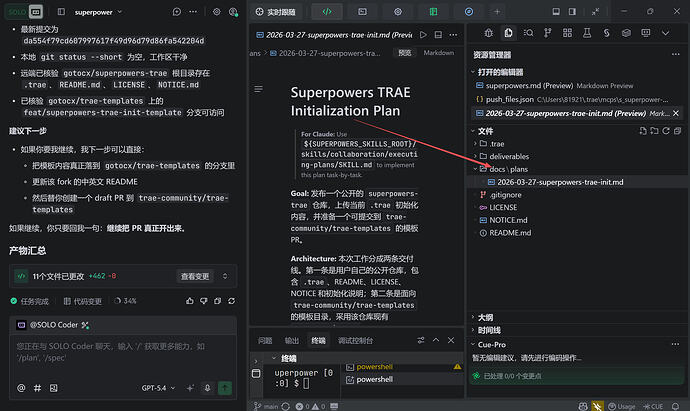The height and width of the screenshot is (411, 690).
Task: Collapse all folders in explorer
Action: [x=677, y=131]
